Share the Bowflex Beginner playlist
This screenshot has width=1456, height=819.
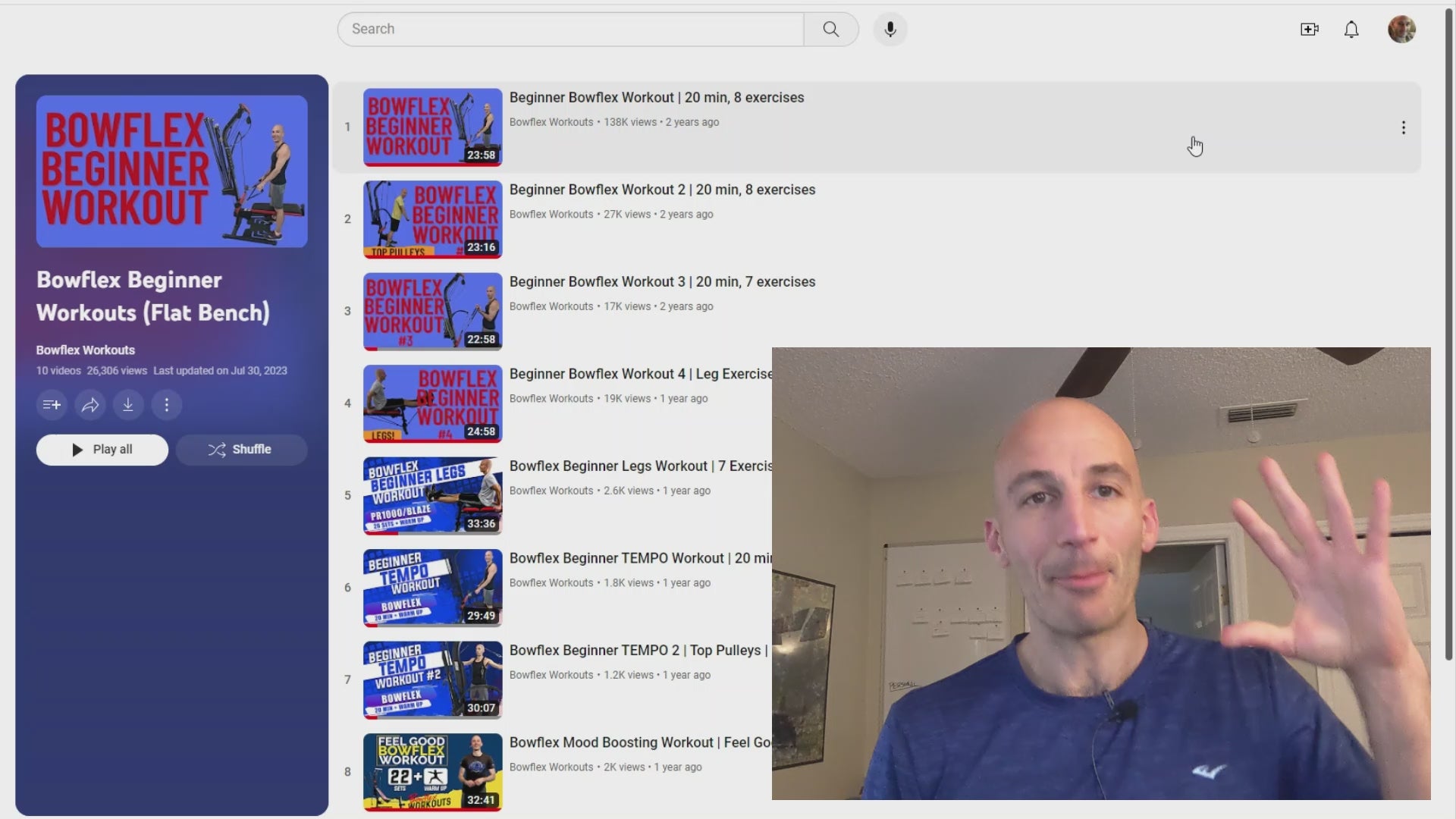coord(90,405)
